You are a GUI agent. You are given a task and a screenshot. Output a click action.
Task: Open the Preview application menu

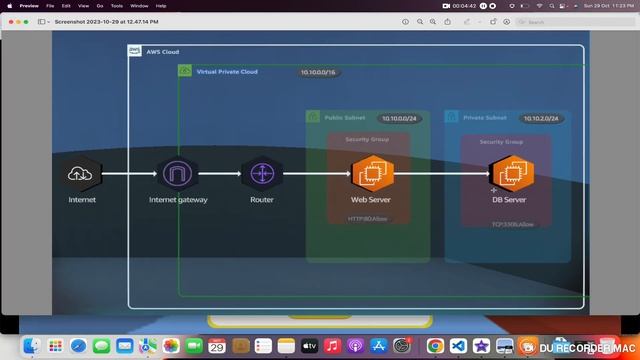pyautogui.click(x=29, y=6)
